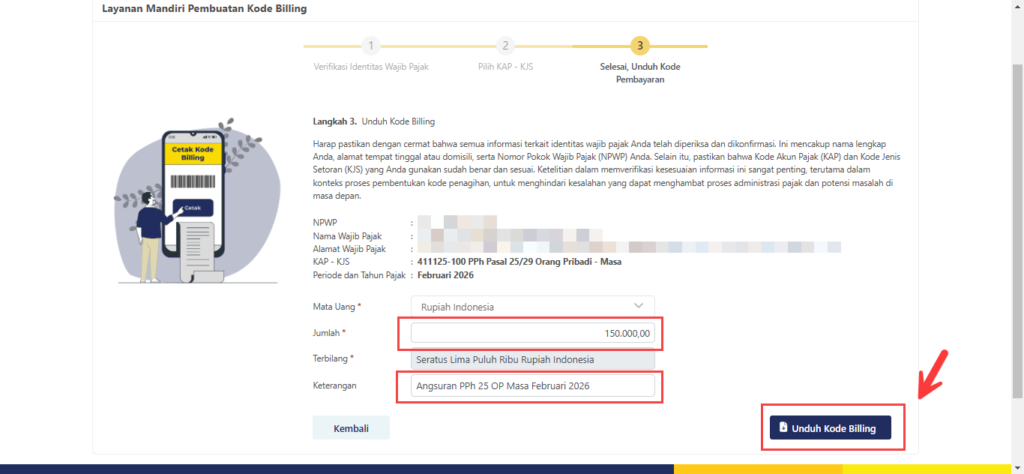Image resolution: width=1024 pixels, height=474 pixels.
Task: Expand the Rupiah Indonesia chevron arrow
Action: 639,306
